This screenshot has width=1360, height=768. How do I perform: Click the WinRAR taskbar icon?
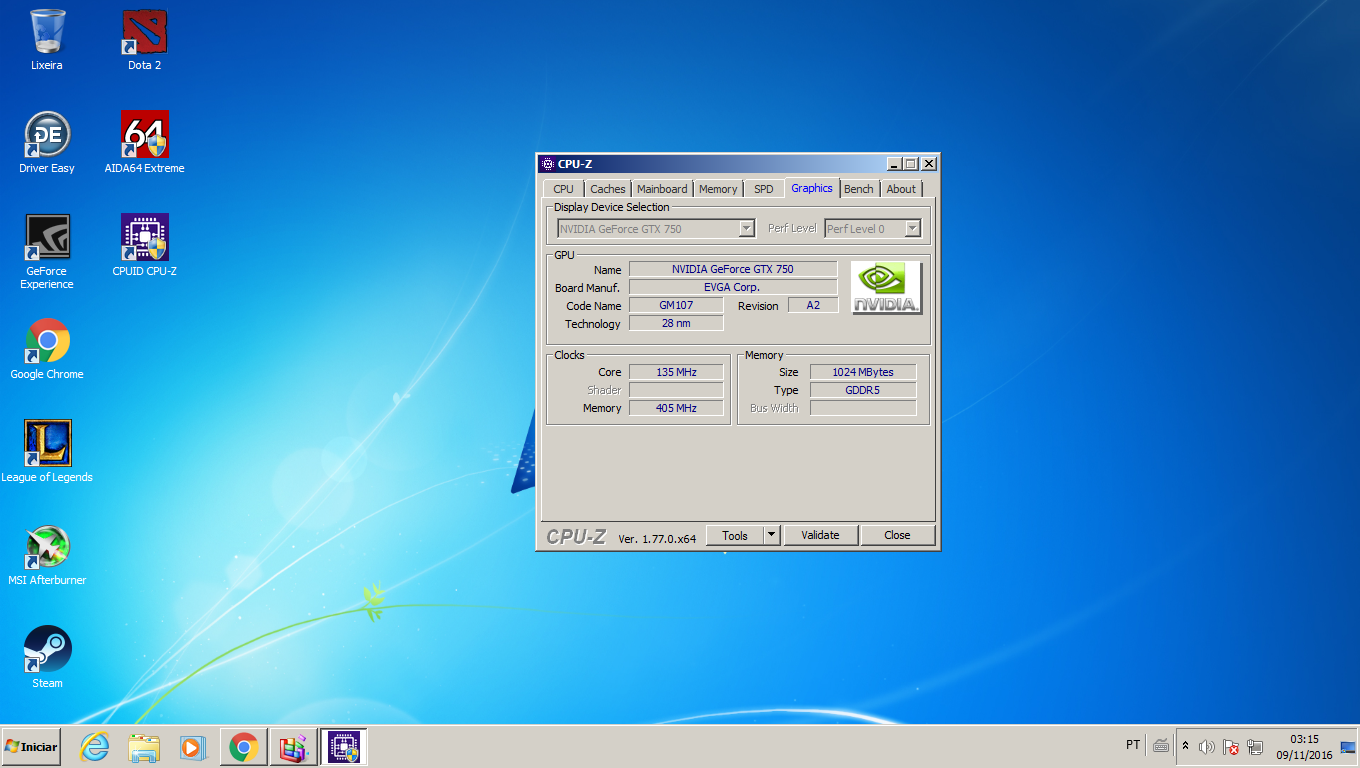click(x=293, y=747)
